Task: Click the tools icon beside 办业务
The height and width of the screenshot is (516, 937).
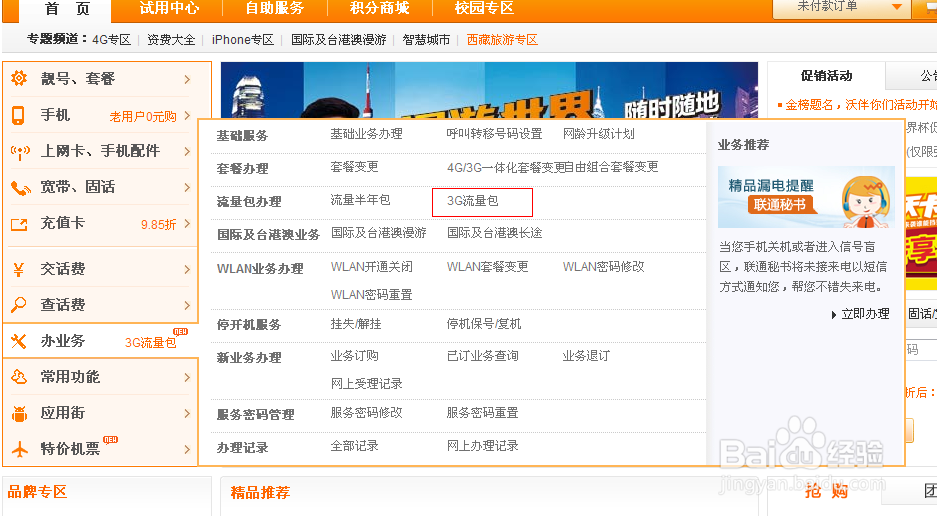Action: [19, 341]
